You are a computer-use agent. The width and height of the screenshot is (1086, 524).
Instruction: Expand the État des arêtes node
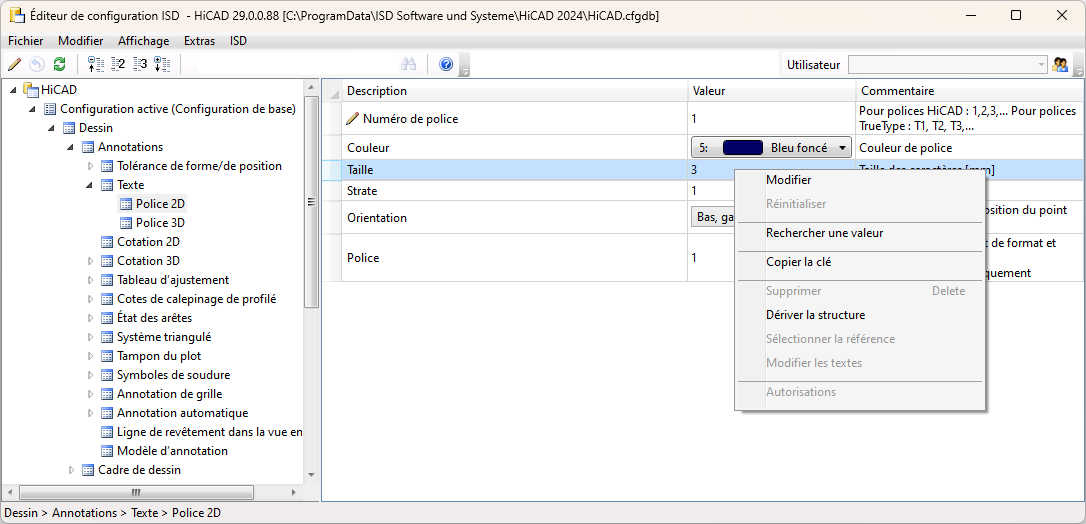[x=89, y=318]
